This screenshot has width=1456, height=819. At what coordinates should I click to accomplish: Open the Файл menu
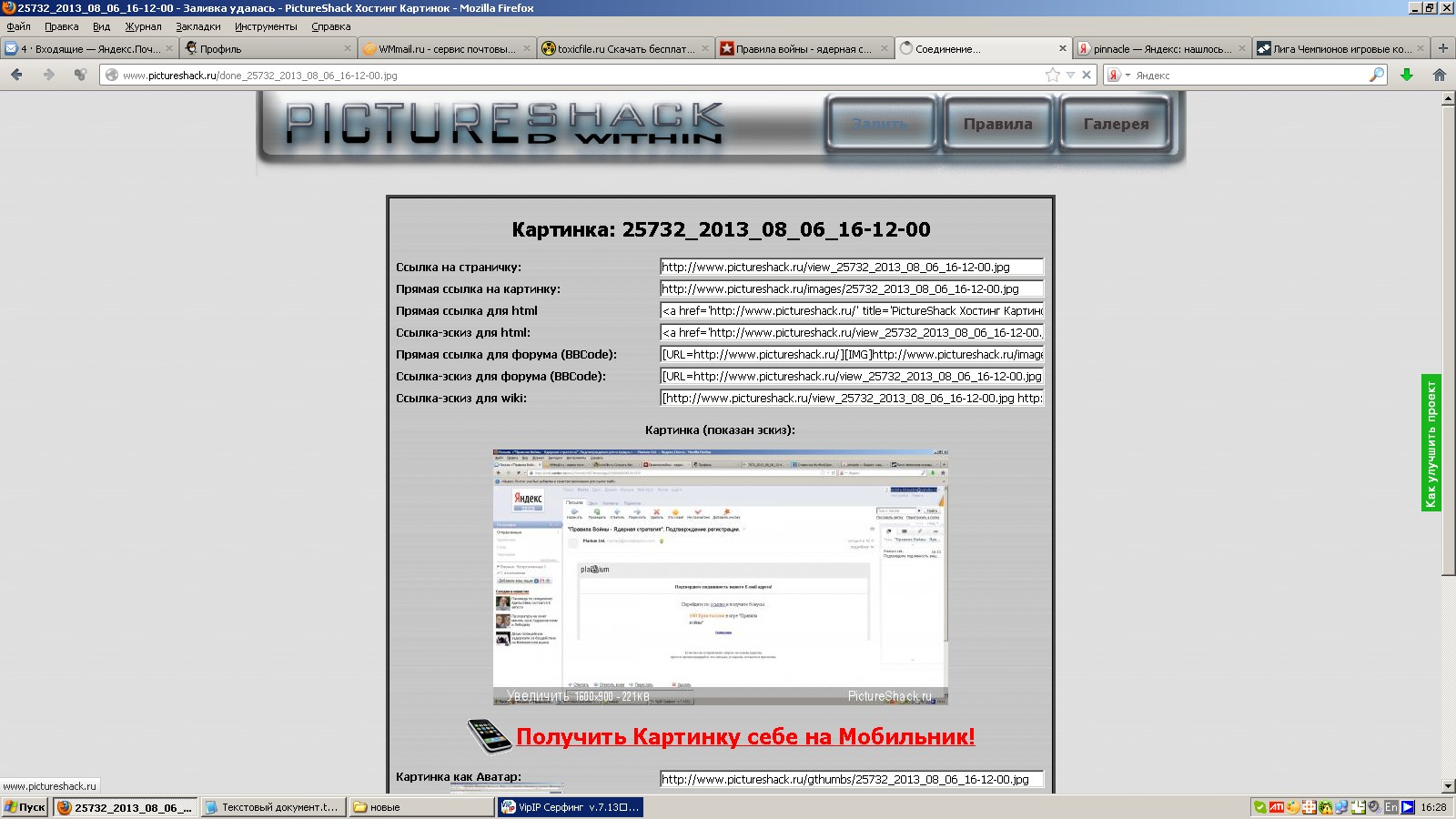(x=18, y=26)
